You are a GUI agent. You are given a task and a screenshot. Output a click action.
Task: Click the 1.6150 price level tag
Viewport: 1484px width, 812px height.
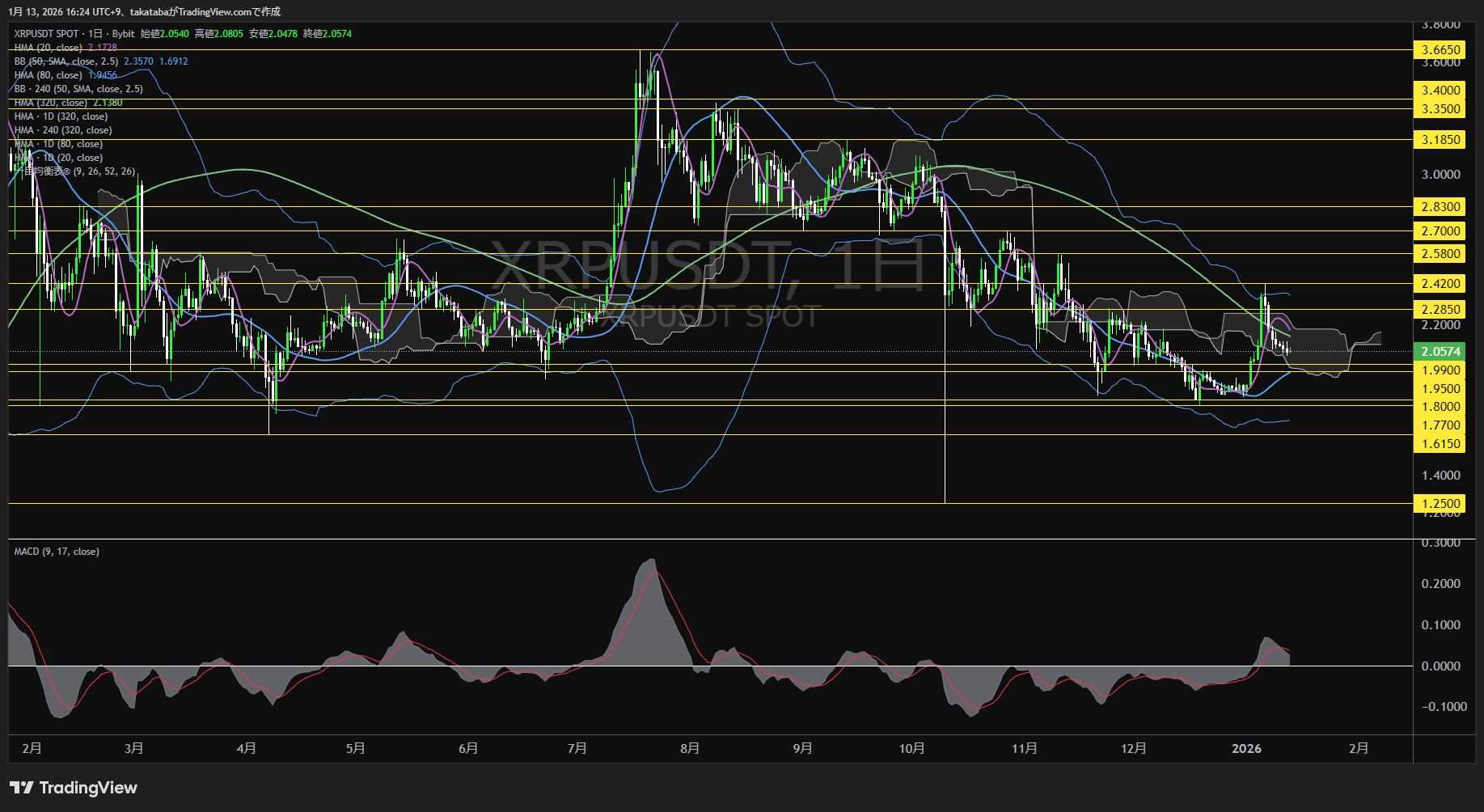click(1440, 443)
